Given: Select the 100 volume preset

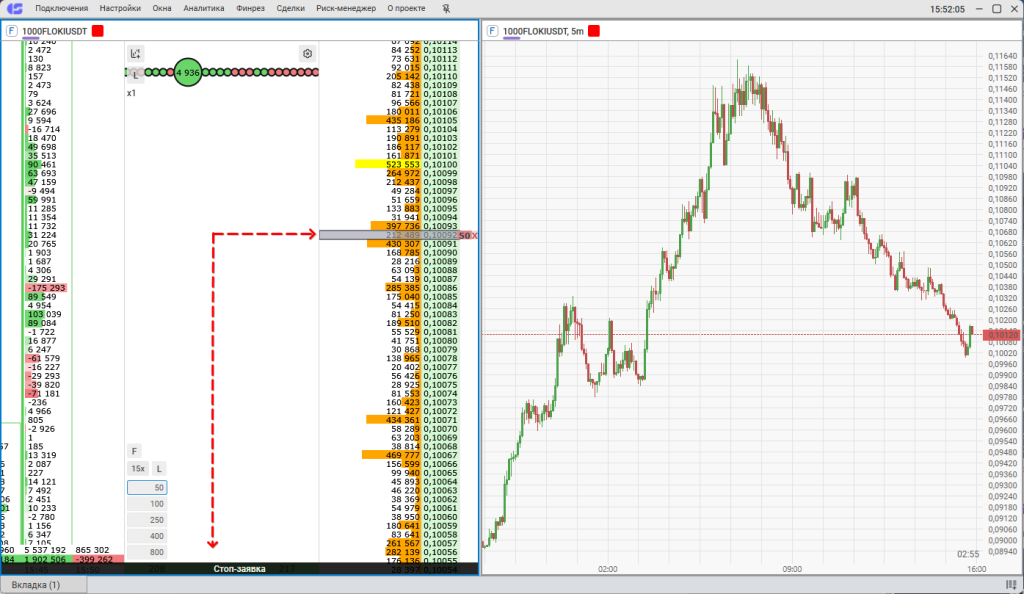Looking at the screenshot, I should 147,504.
